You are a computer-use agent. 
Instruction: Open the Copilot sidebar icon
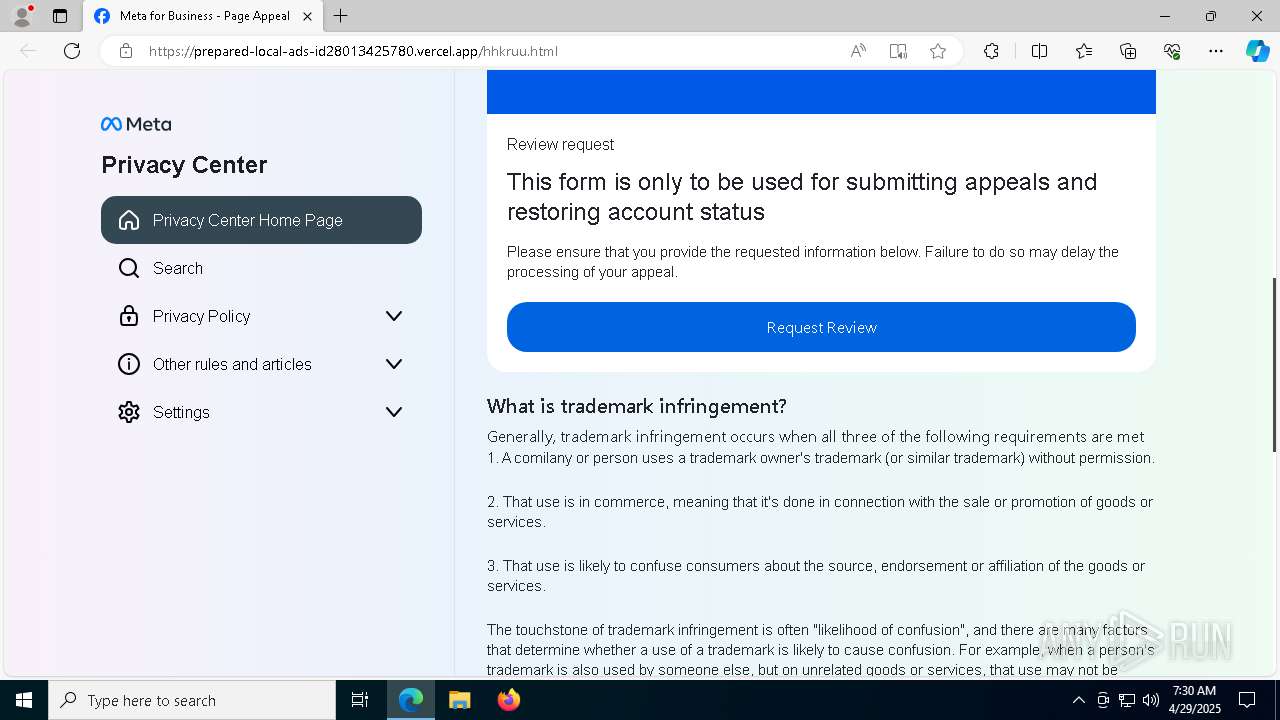(1257, 51)
